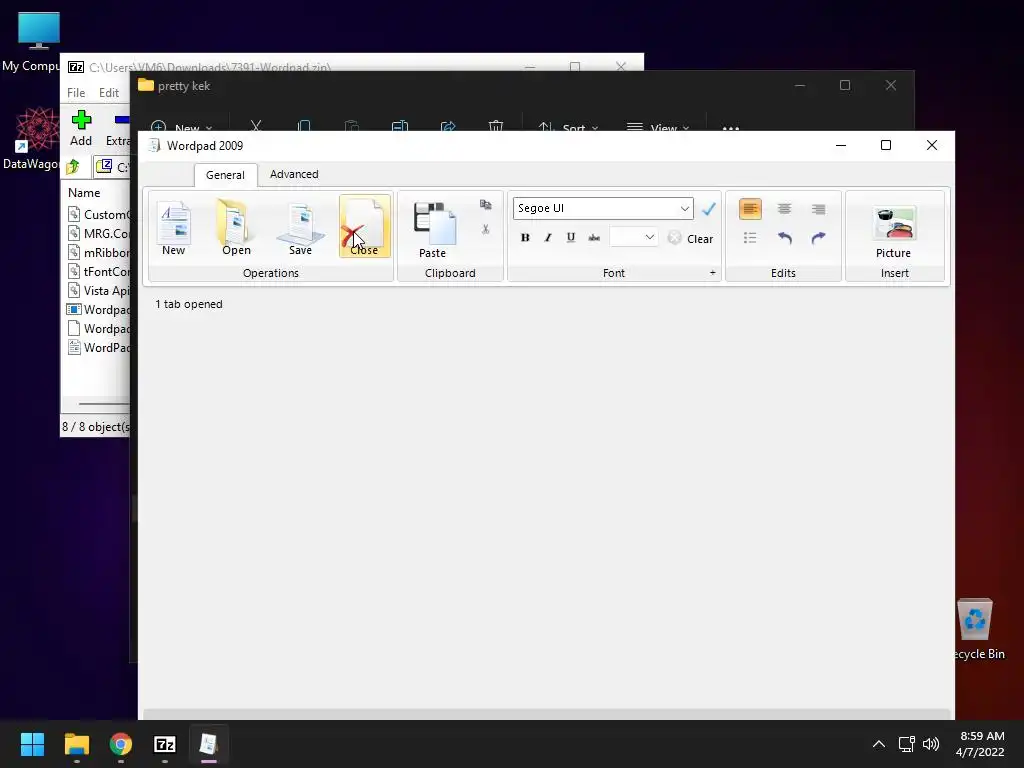Select the tFontCo file row in 7-Zip
This screenshot has height=768, width=1024.
(98, 272)
